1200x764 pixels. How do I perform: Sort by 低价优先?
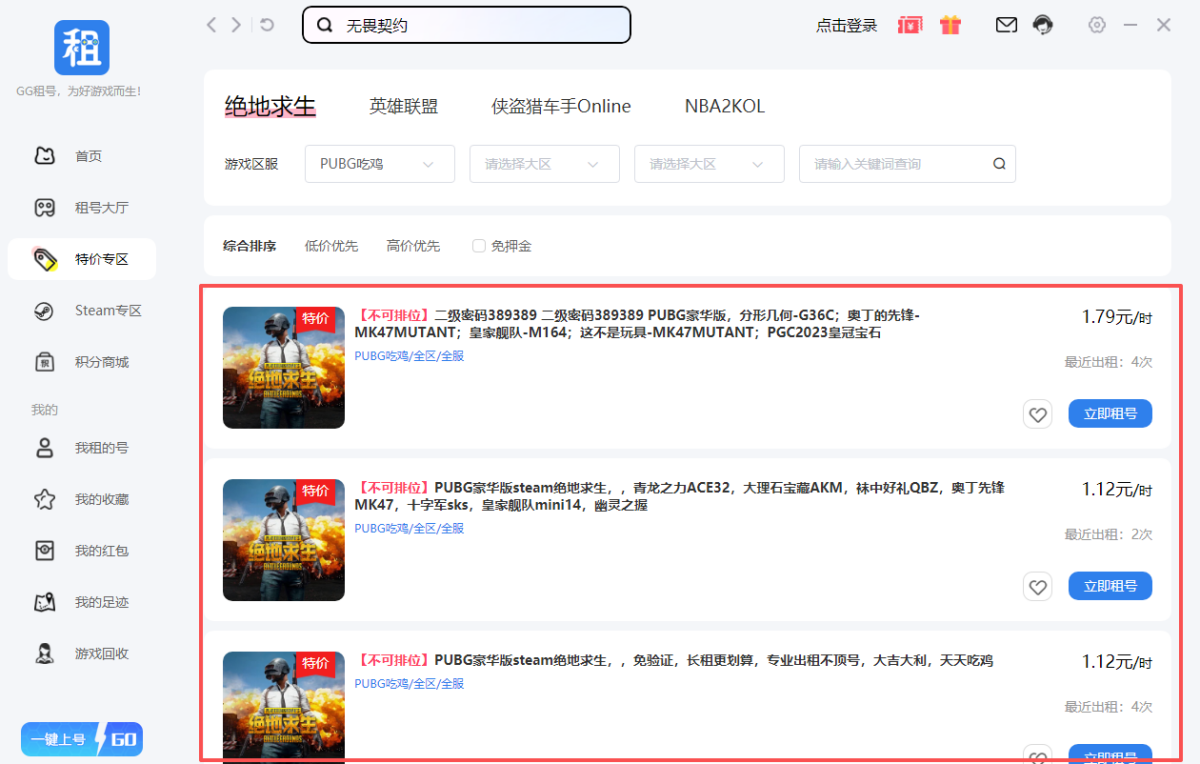click(331, 246)
